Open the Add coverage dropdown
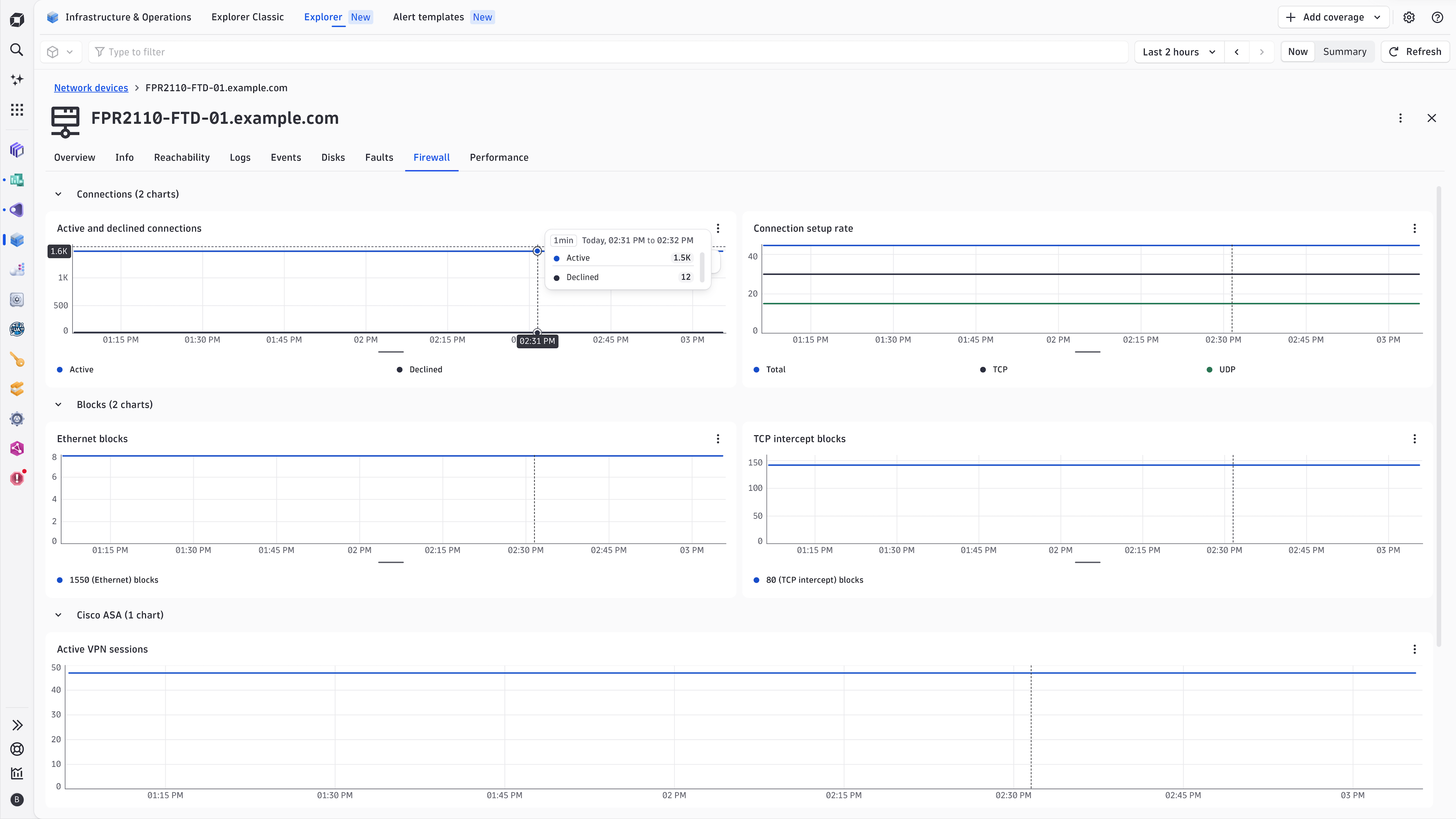This screenshot has width=1456, height=819. click(x=1334, y=17)
